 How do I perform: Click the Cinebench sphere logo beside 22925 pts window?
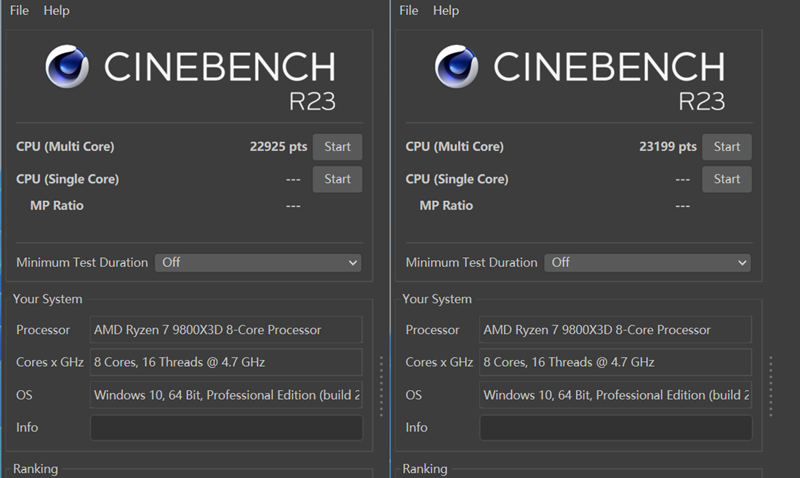(x=71, y=68)
